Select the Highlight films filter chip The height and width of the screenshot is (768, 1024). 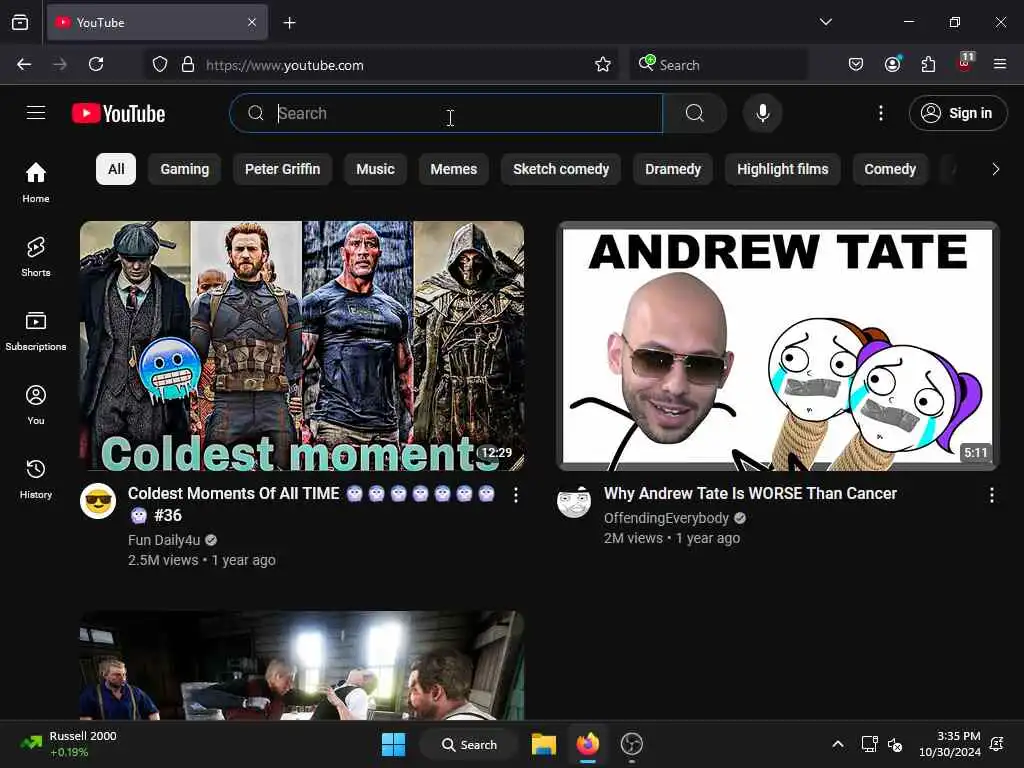(782, 169)
